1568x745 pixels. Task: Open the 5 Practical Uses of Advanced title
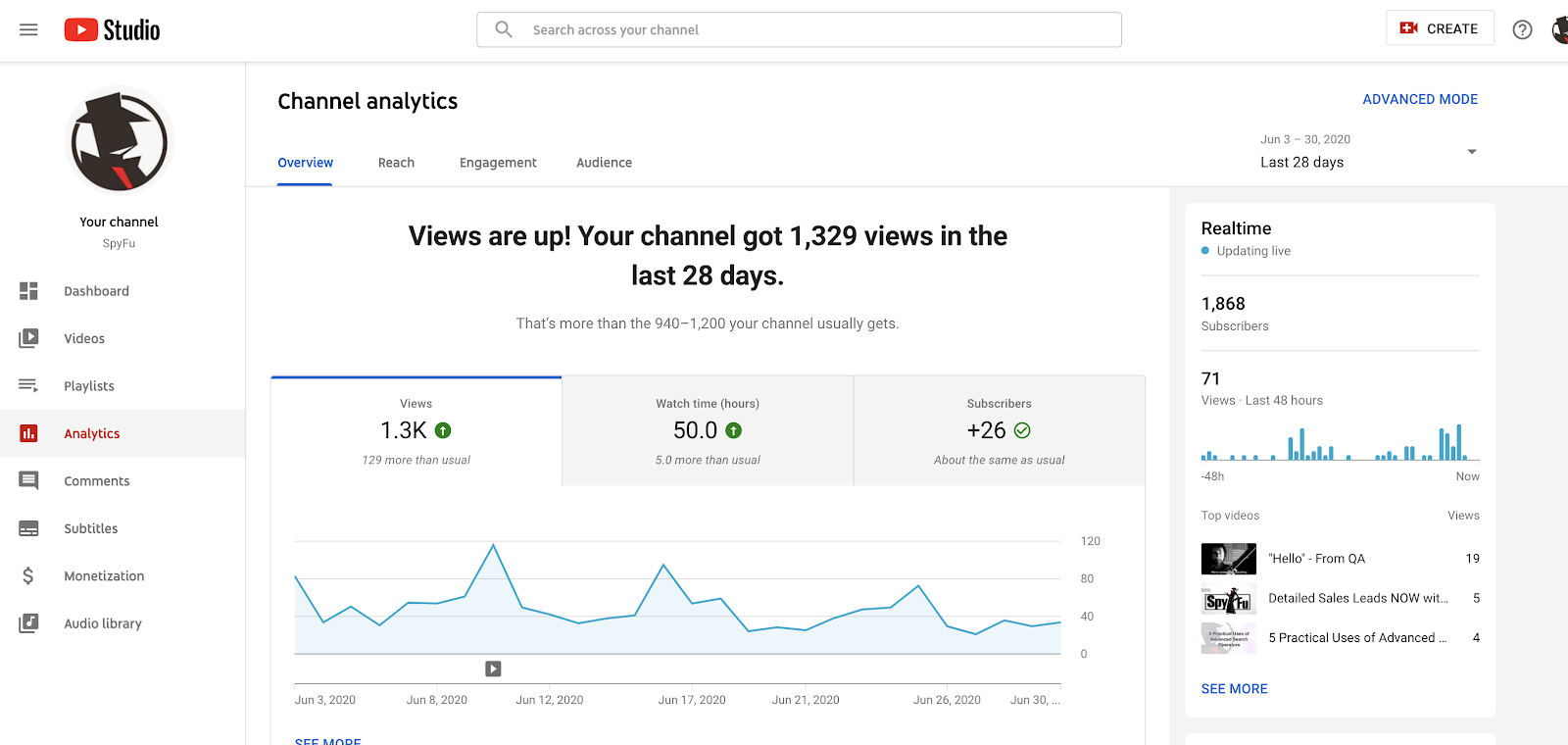[x=1357, y=638]
